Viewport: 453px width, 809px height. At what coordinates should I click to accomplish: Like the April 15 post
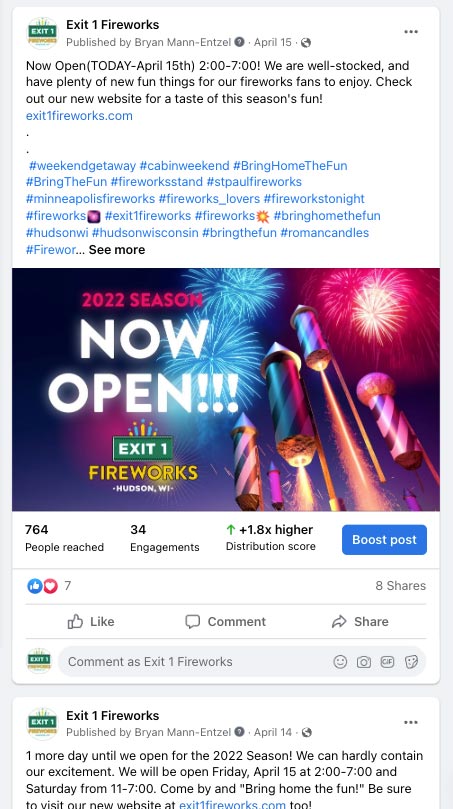[91, 622]
